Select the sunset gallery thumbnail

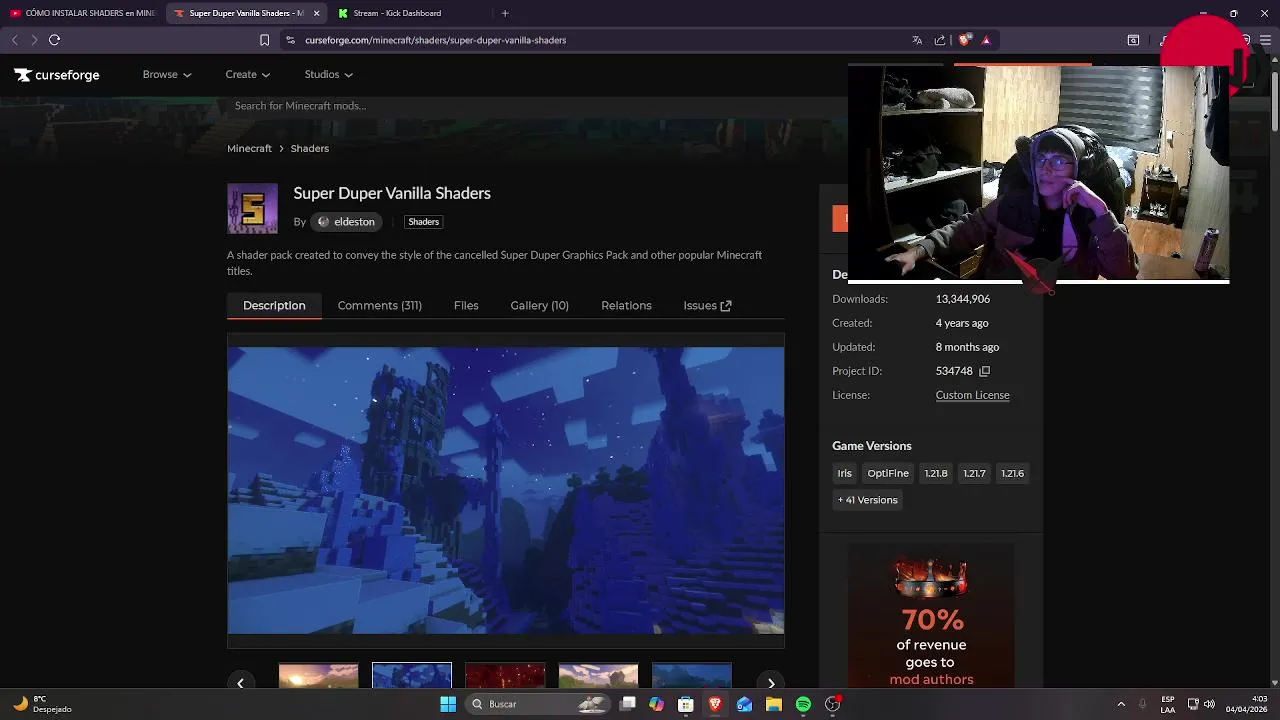point(318,676)
